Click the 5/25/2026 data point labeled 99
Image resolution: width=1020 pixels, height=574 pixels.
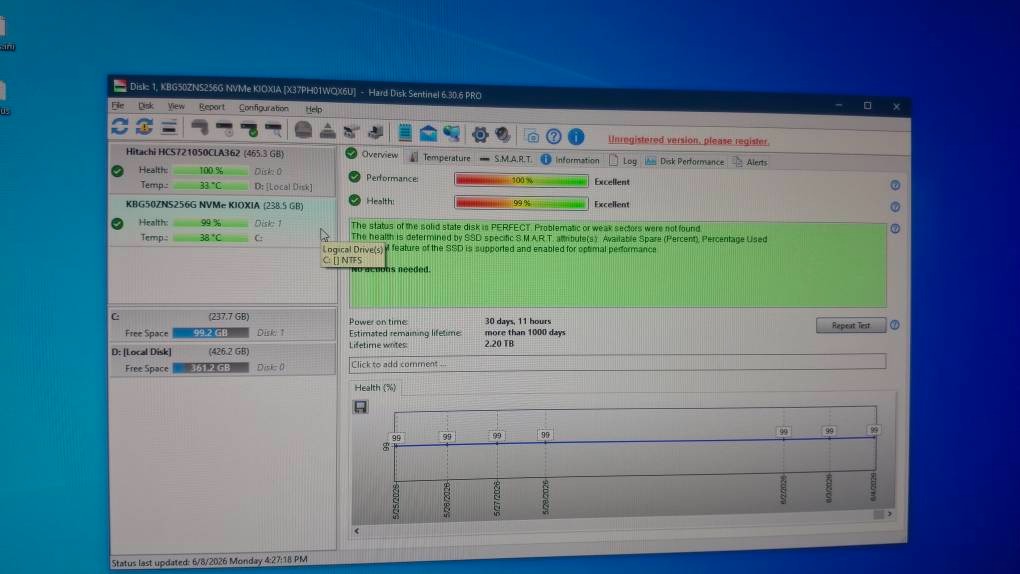click(396, 438)
